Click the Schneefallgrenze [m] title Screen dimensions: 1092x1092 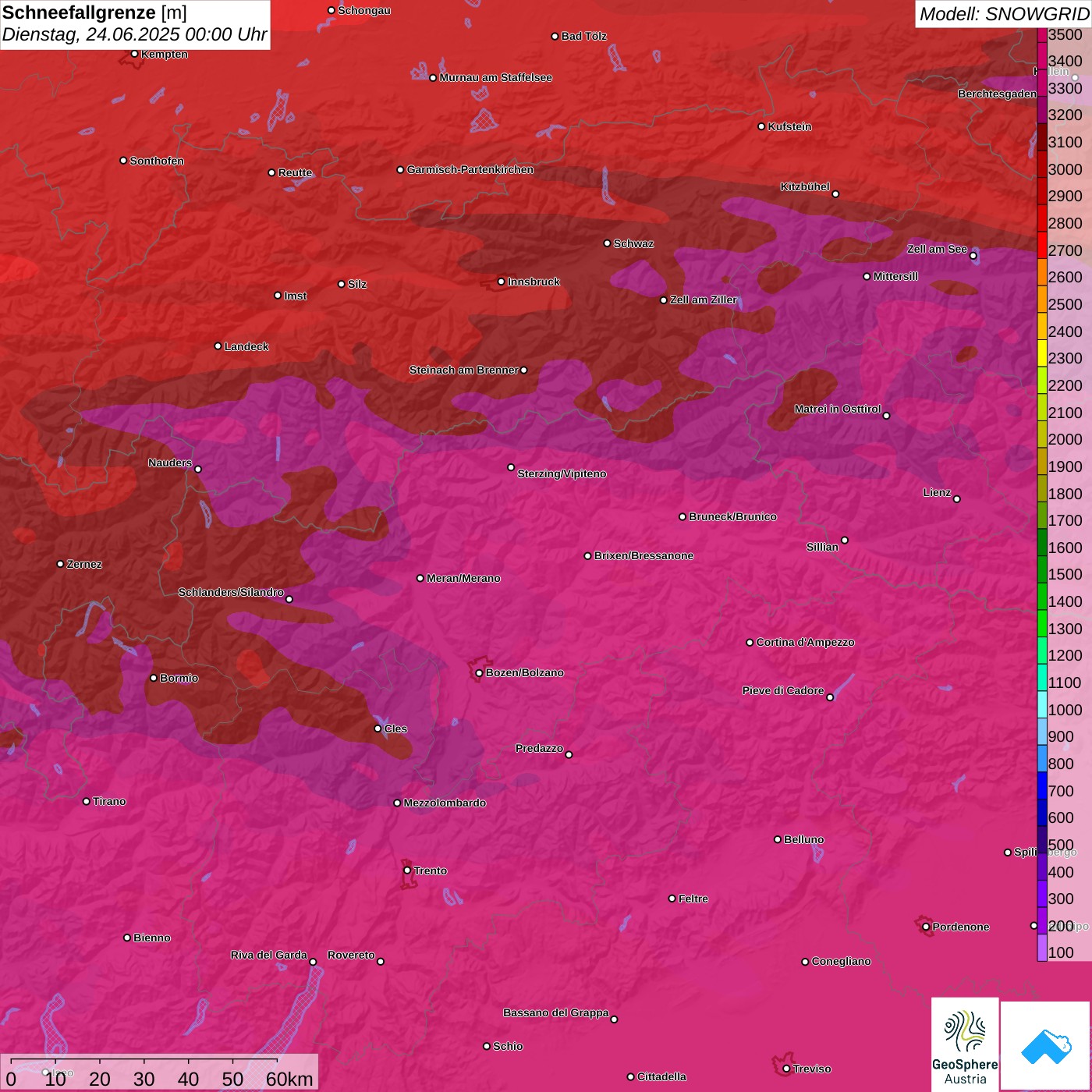94,12
